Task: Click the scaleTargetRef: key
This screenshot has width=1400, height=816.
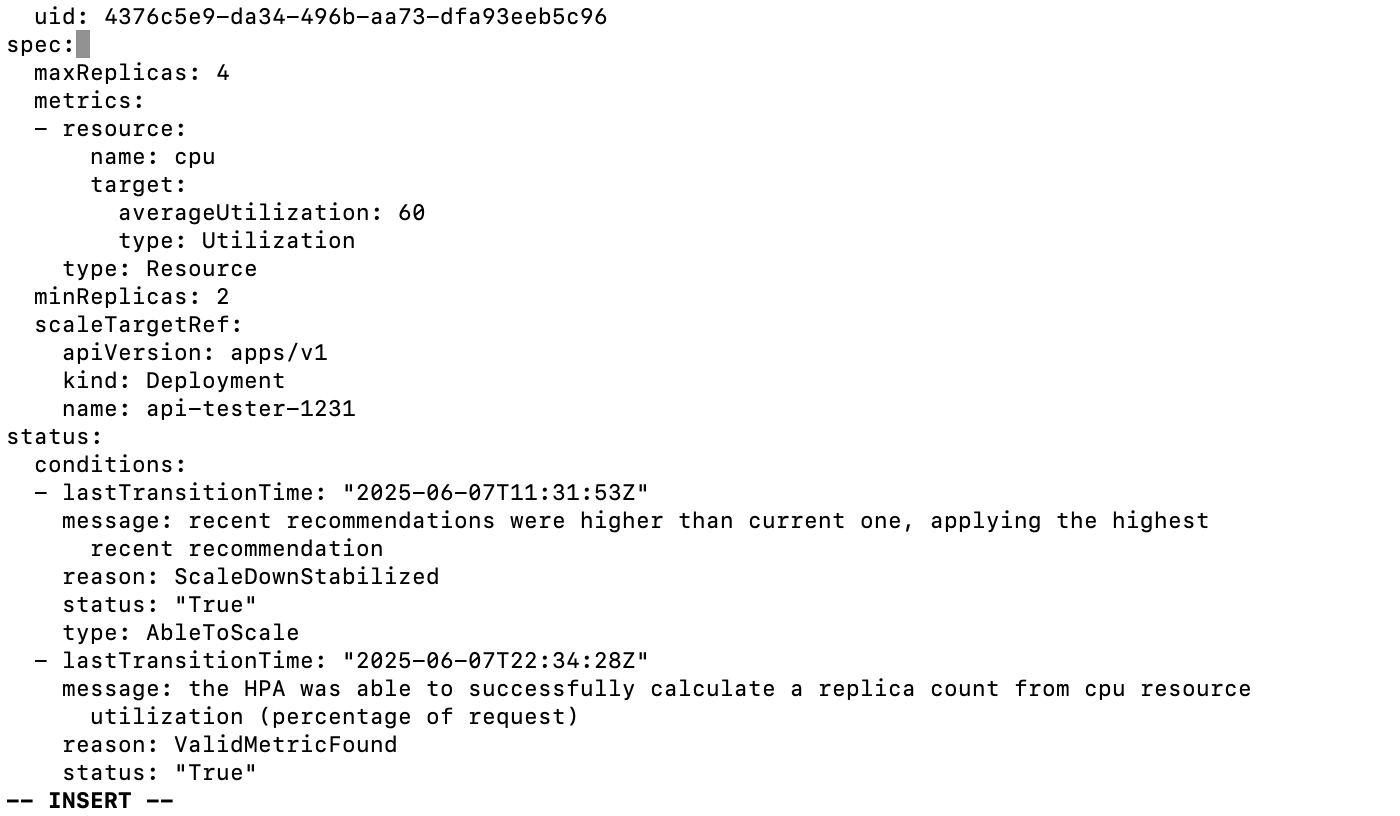Action: 139,325
